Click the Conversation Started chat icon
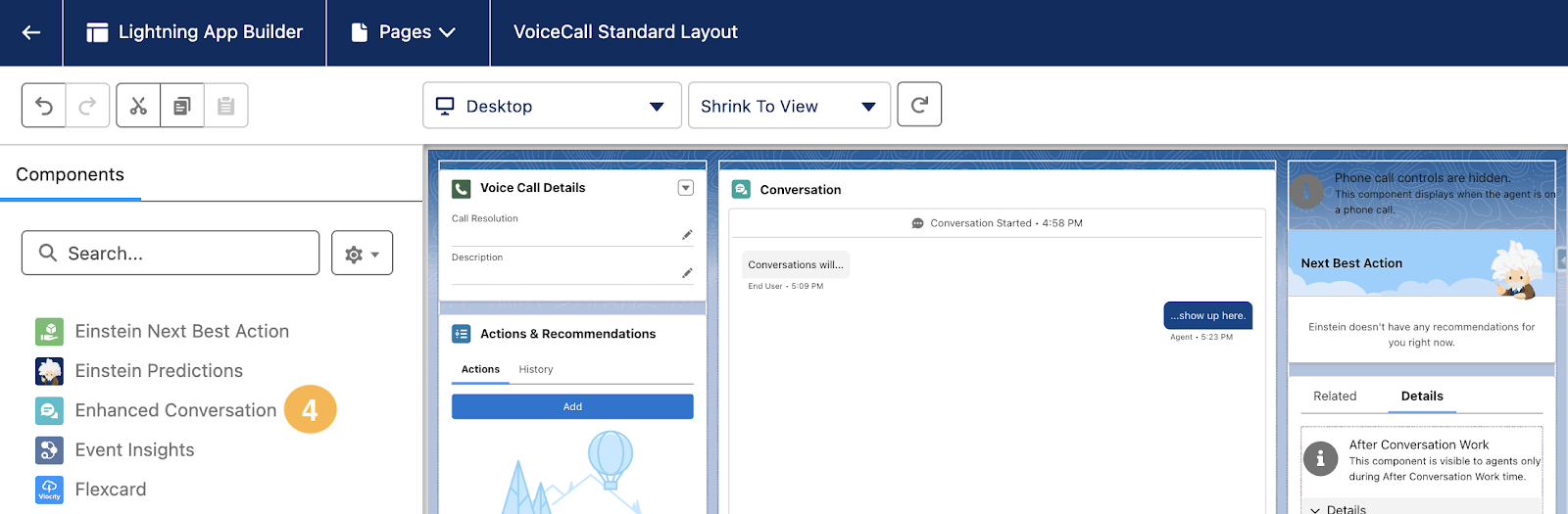1568x514 pixels. [x=918, y=223]
